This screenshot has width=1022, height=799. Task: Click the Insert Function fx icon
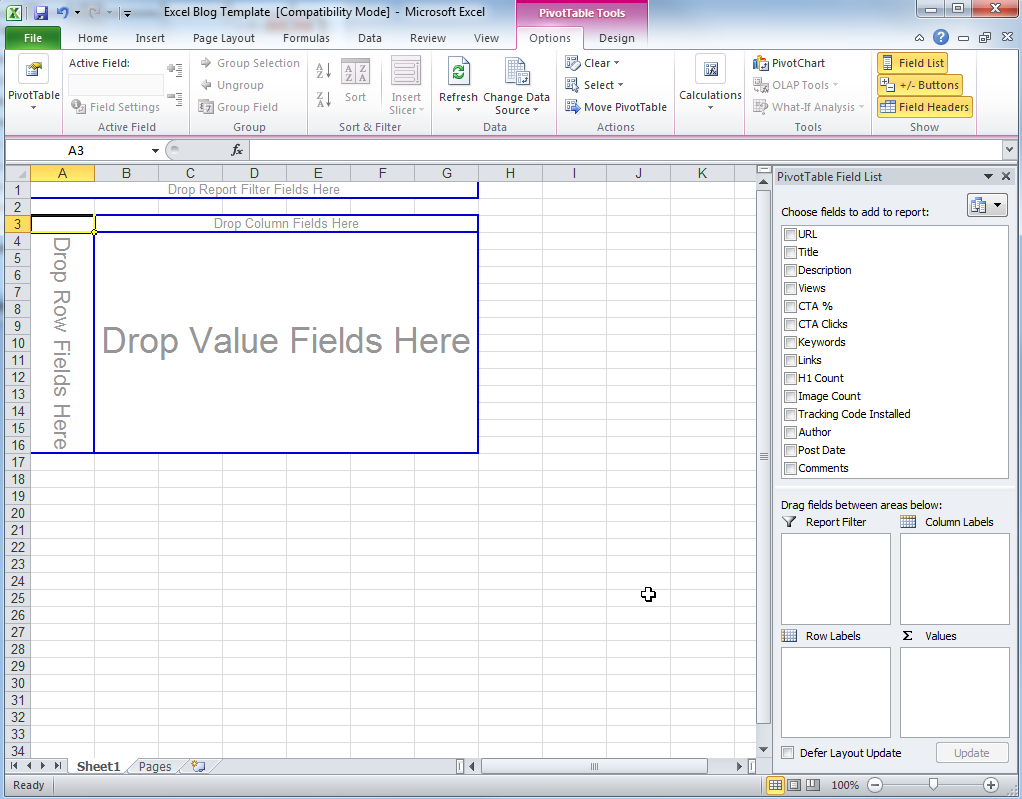[x=237, y=151]
